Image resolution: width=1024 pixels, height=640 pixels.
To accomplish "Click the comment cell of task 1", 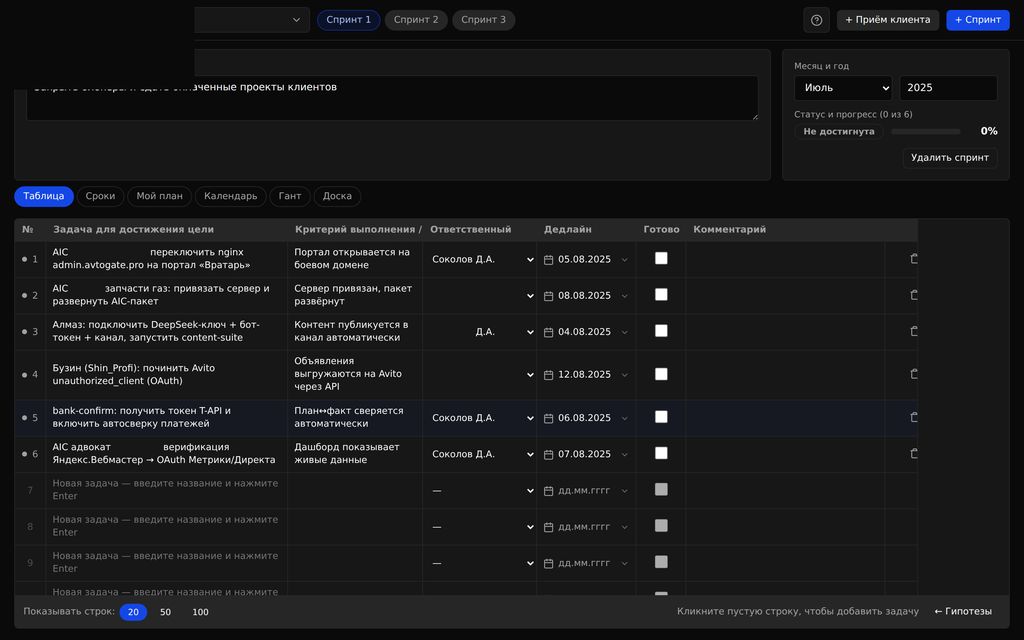I will coord(785,259).
